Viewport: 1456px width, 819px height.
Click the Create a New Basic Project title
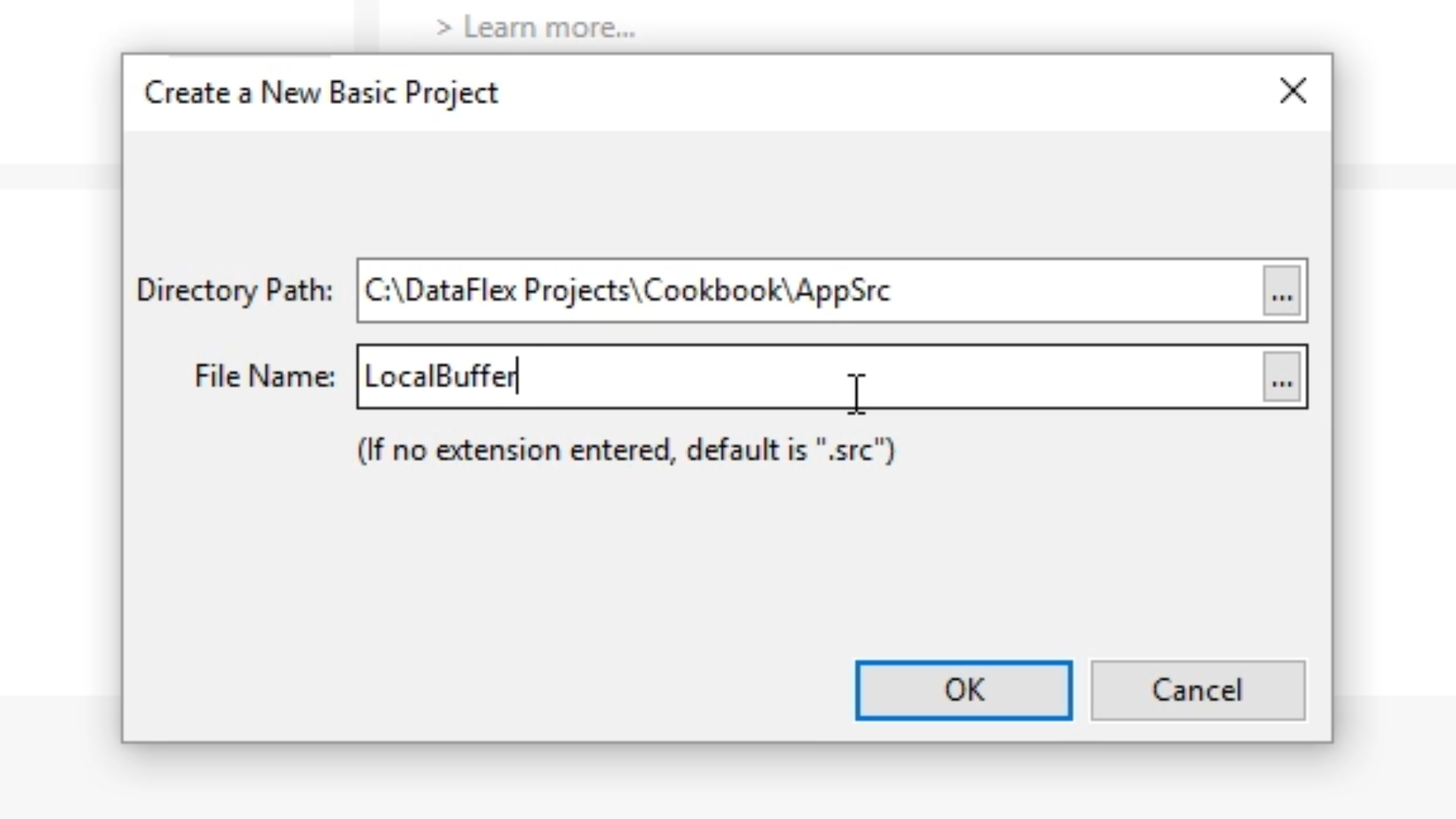click(x=321, y=93)
